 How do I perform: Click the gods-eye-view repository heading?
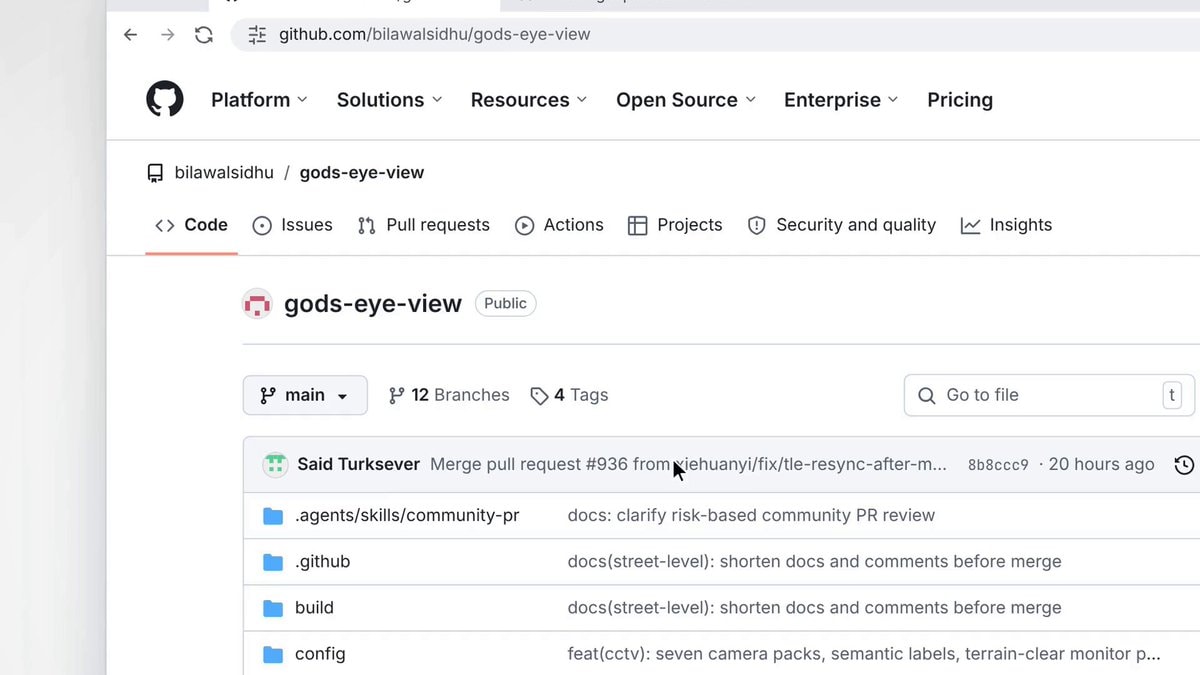click(x=373, y=304)
